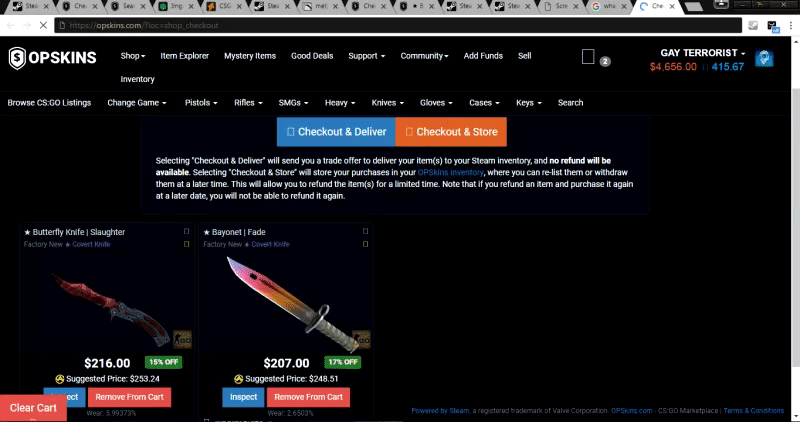Click the CS:GO badge on Bayonet Fade

point(361,339)
